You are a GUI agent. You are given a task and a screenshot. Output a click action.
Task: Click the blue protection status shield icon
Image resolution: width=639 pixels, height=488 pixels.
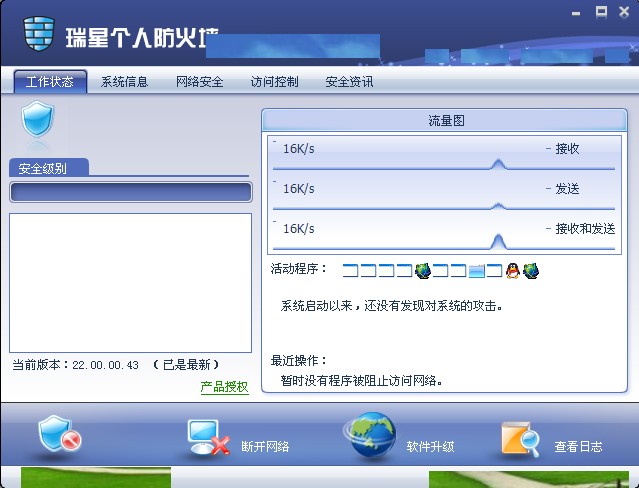pos(37,119)
